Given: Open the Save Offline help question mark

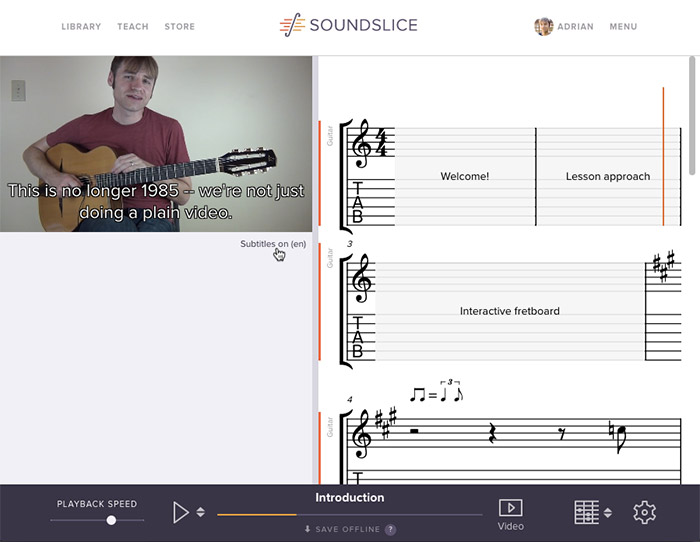Looking at the screenshot, I should [x=390, y=529].
